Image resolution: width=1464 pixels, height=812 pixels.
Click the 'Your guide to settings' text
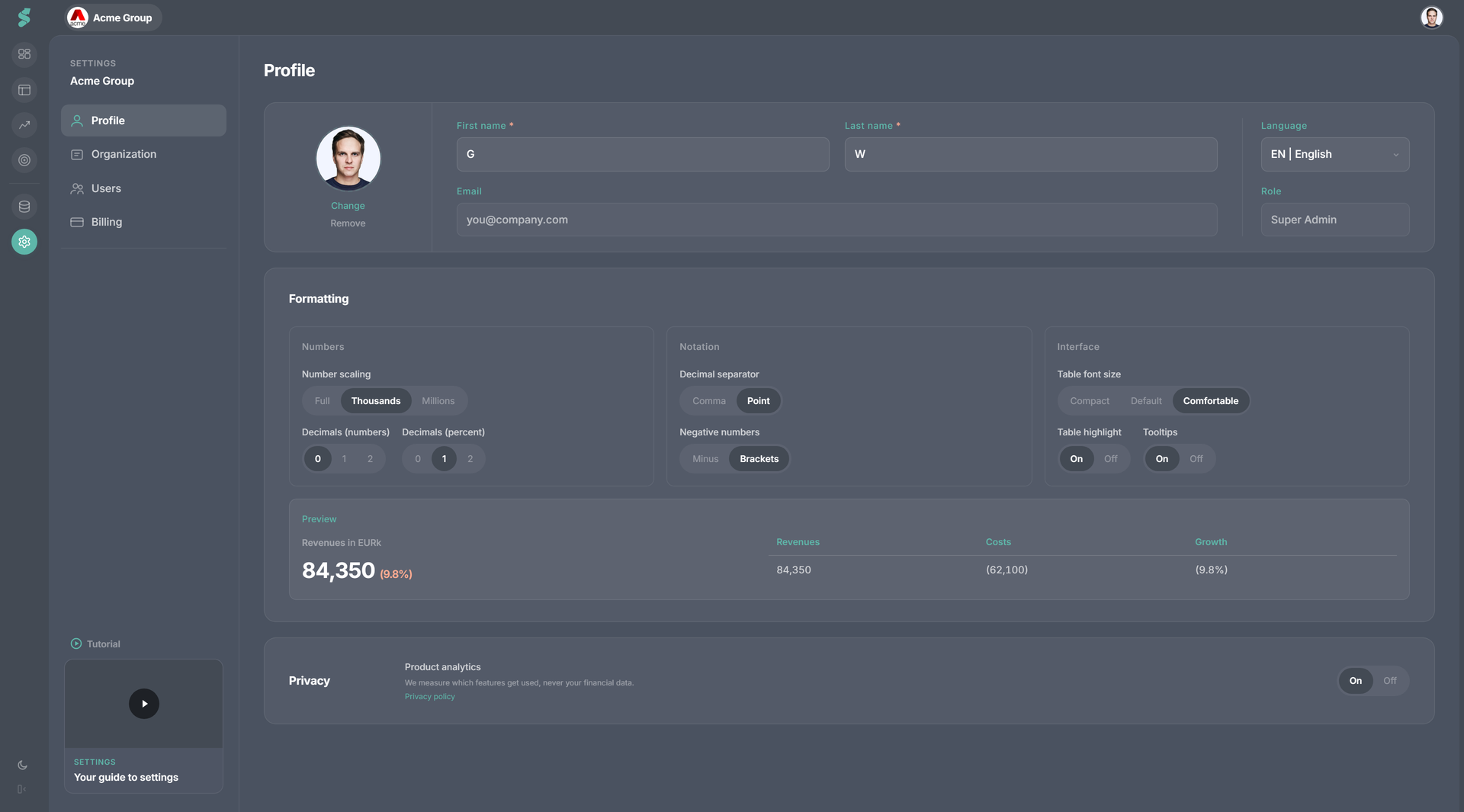click(126, 778)
